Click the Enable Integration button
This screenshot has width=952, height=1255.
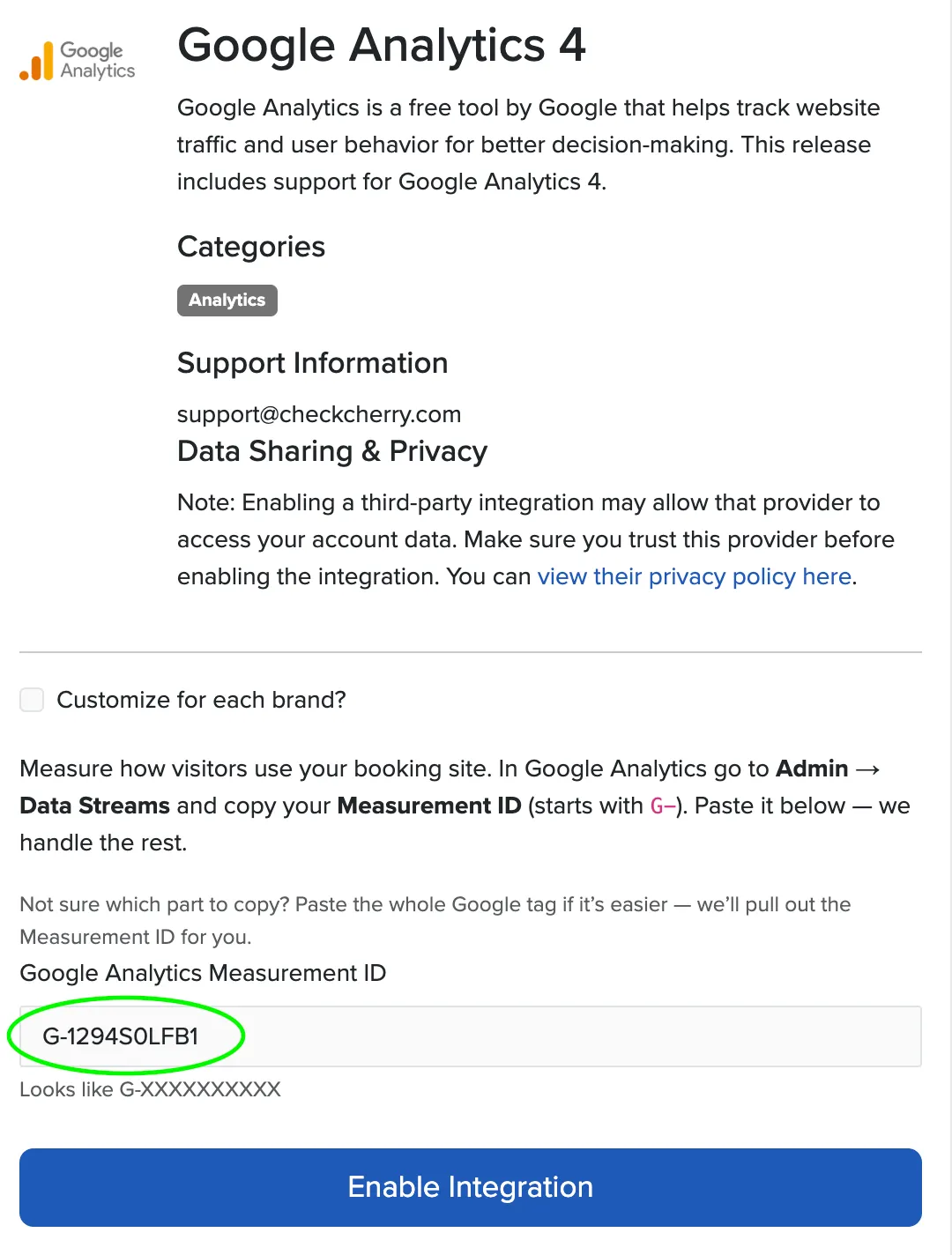click(471, 1187)
